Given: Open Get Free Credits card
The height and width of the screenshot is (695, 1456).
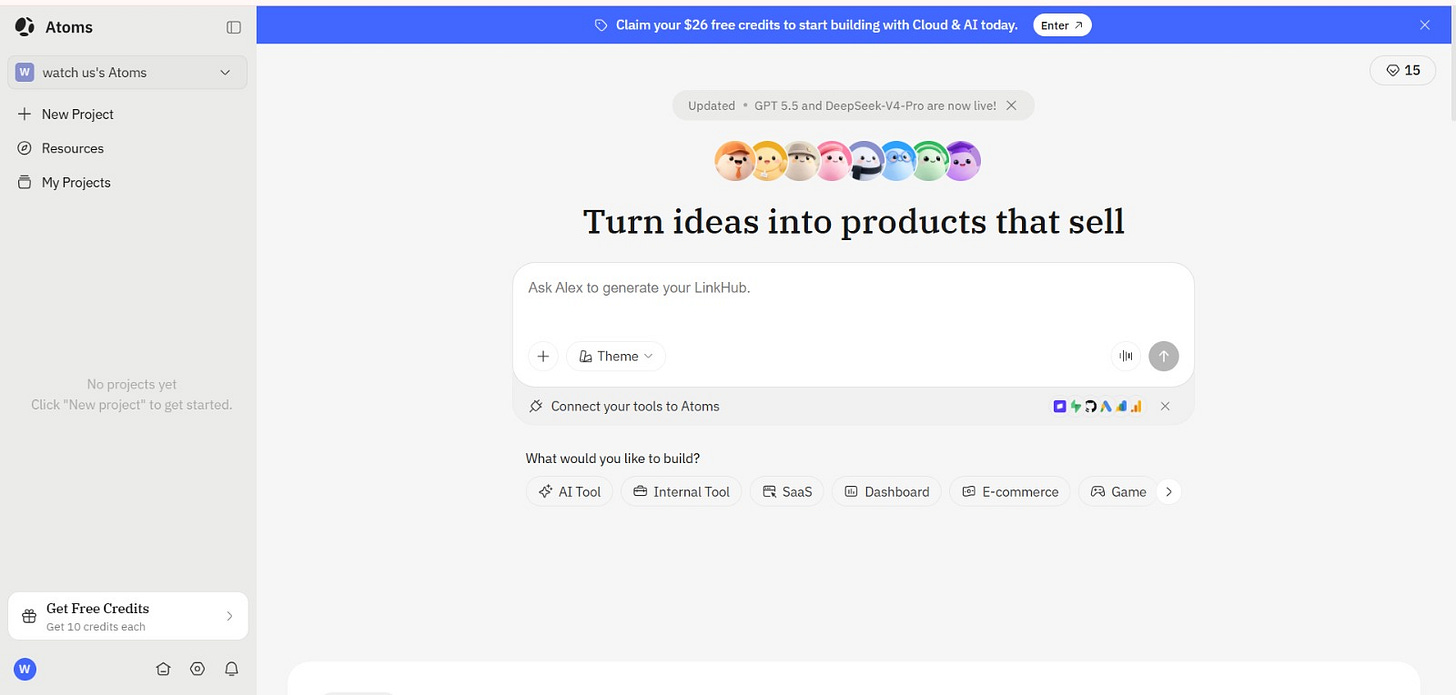Looking at the screenshot, I should pyautogui.click(x=128, y=616).
